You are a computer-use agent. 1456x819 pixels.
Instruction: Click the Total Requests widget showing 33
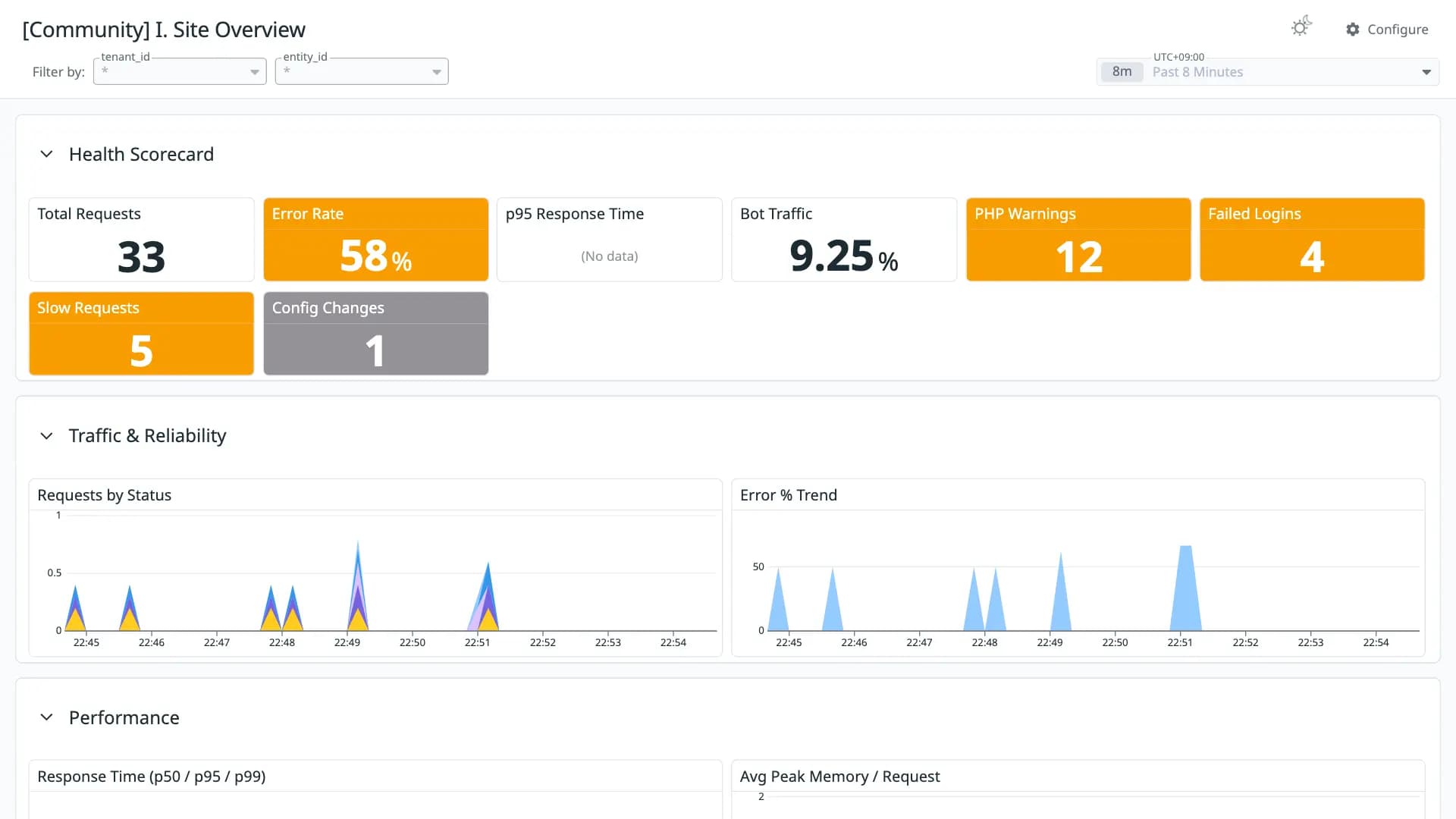tap(141, 240)
